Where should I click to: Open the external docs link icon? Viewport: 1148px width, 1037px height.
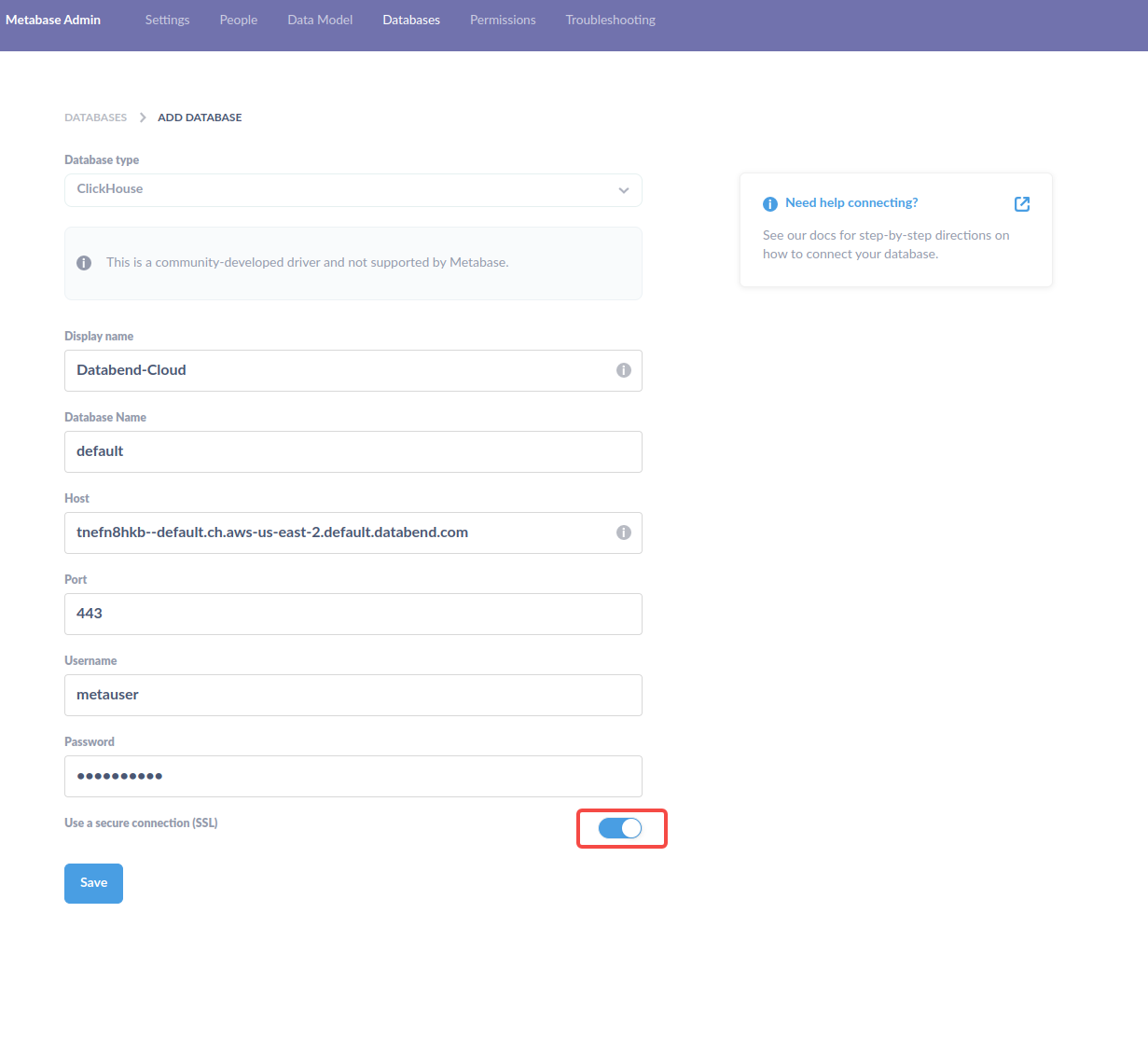[x=1022, y=204]
